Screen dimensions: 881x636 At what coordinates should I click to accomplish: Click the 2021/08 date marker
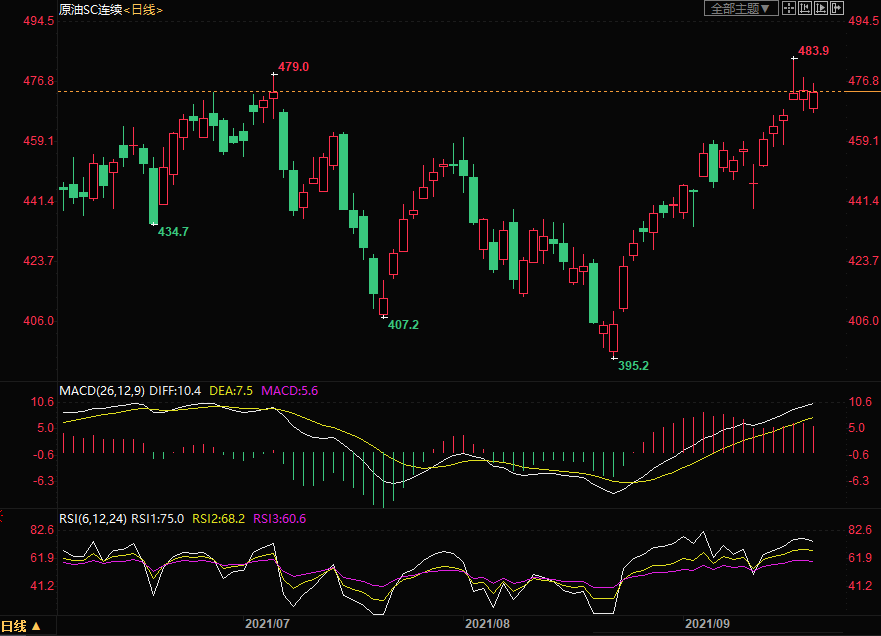pyautogui.click(x=487, y=623)
